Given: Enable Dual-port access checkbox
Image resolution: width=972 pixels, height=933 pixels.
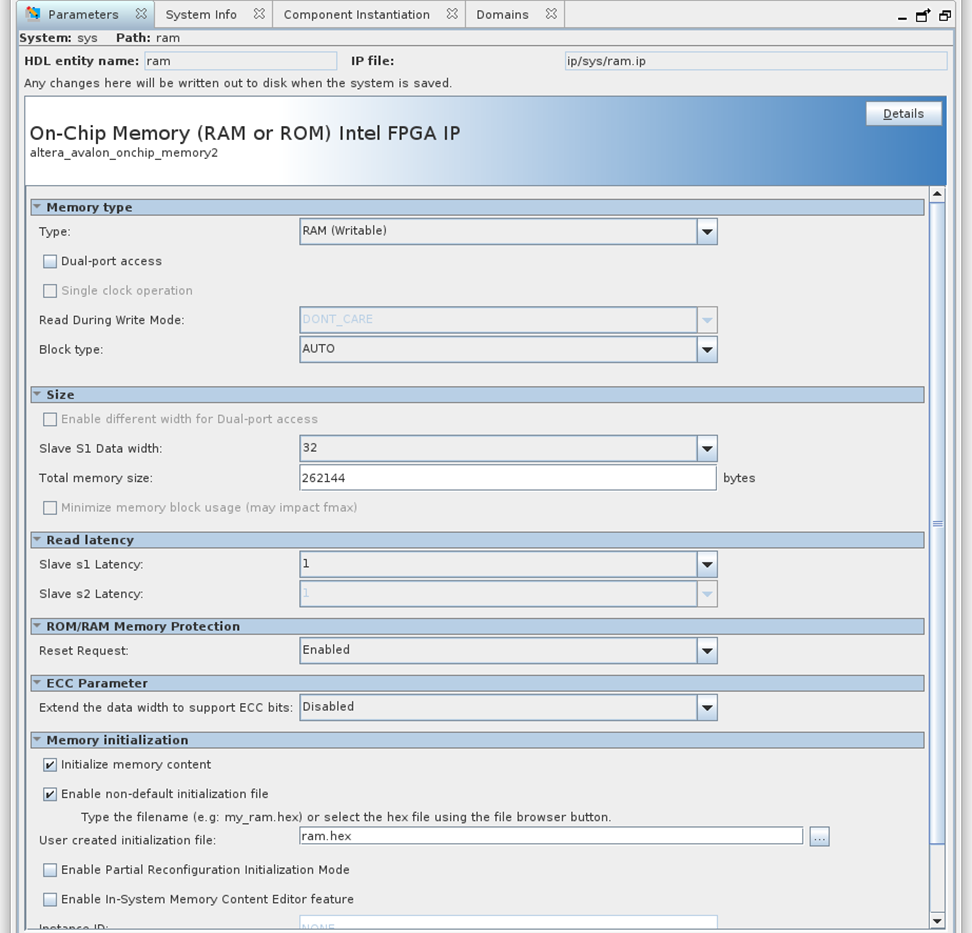Looking at the screenshot, I should [50, 262].
